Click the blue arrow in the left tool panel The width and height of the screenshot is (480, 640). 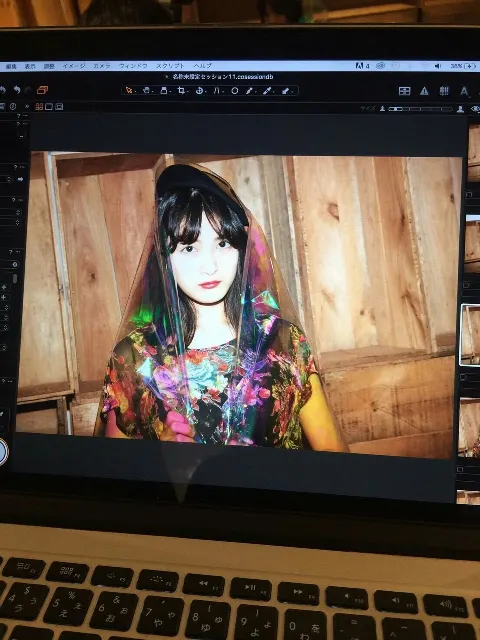tap(20, 179)
